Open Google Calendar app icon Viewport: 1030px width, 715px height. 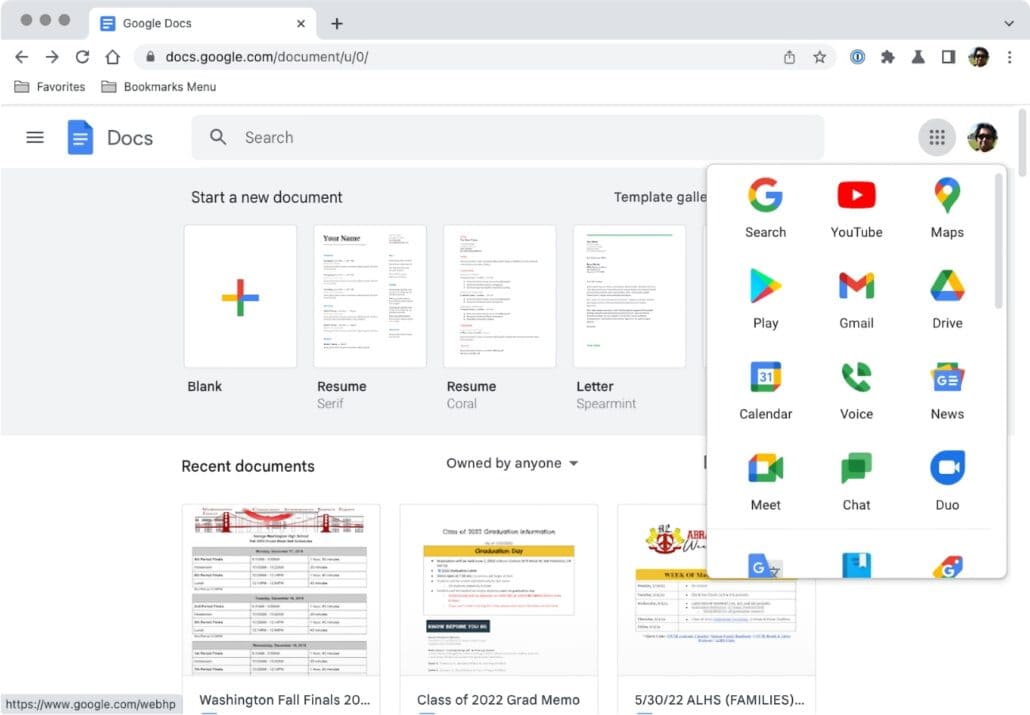point(765,378)
